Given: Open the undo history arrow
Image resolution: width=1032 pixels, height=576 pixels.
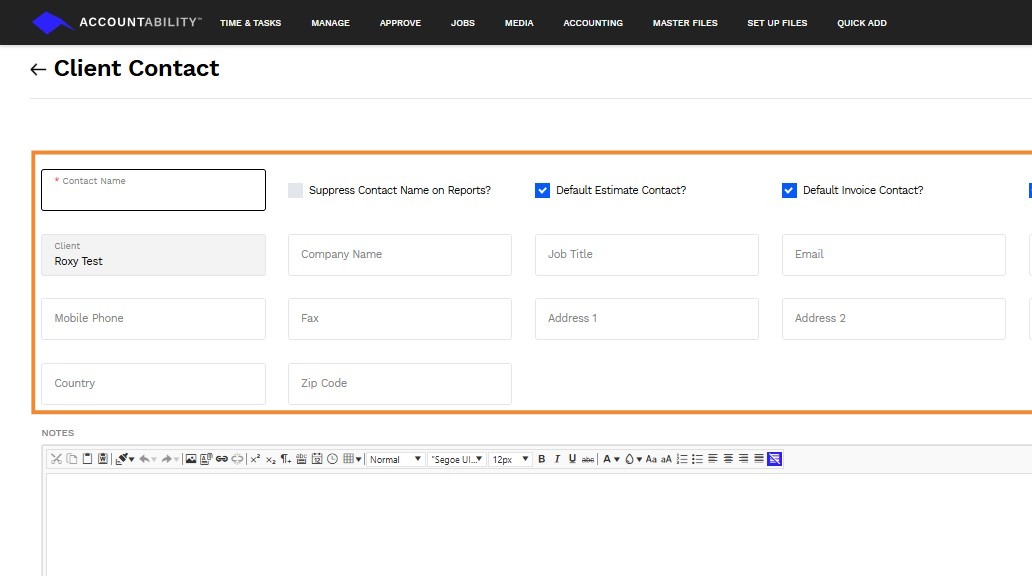Looking at the screenshot, I should [x=154, y=459].
